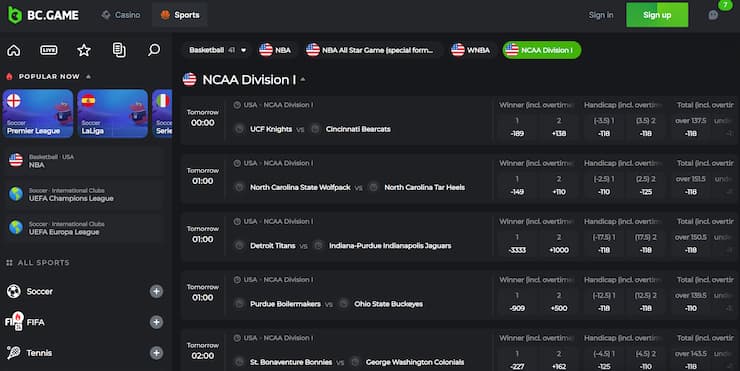Collapse the Popular Now section

click(x=88, y=76)
